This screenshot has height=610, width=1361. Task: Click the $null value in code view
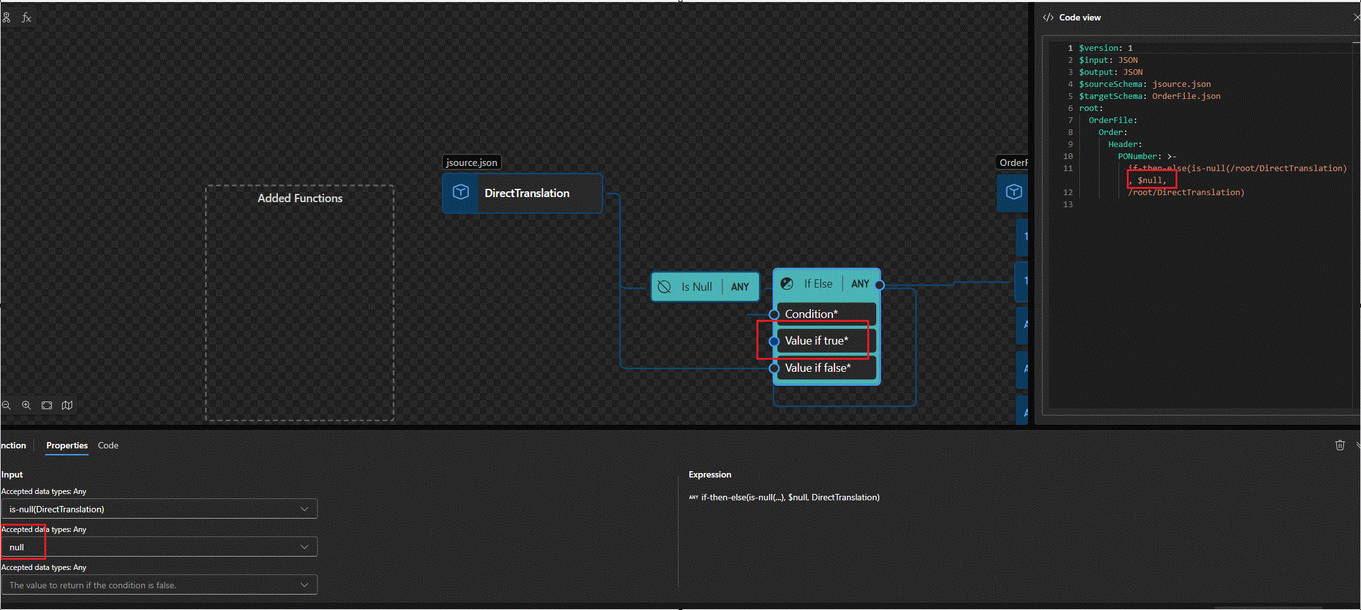1151,180
